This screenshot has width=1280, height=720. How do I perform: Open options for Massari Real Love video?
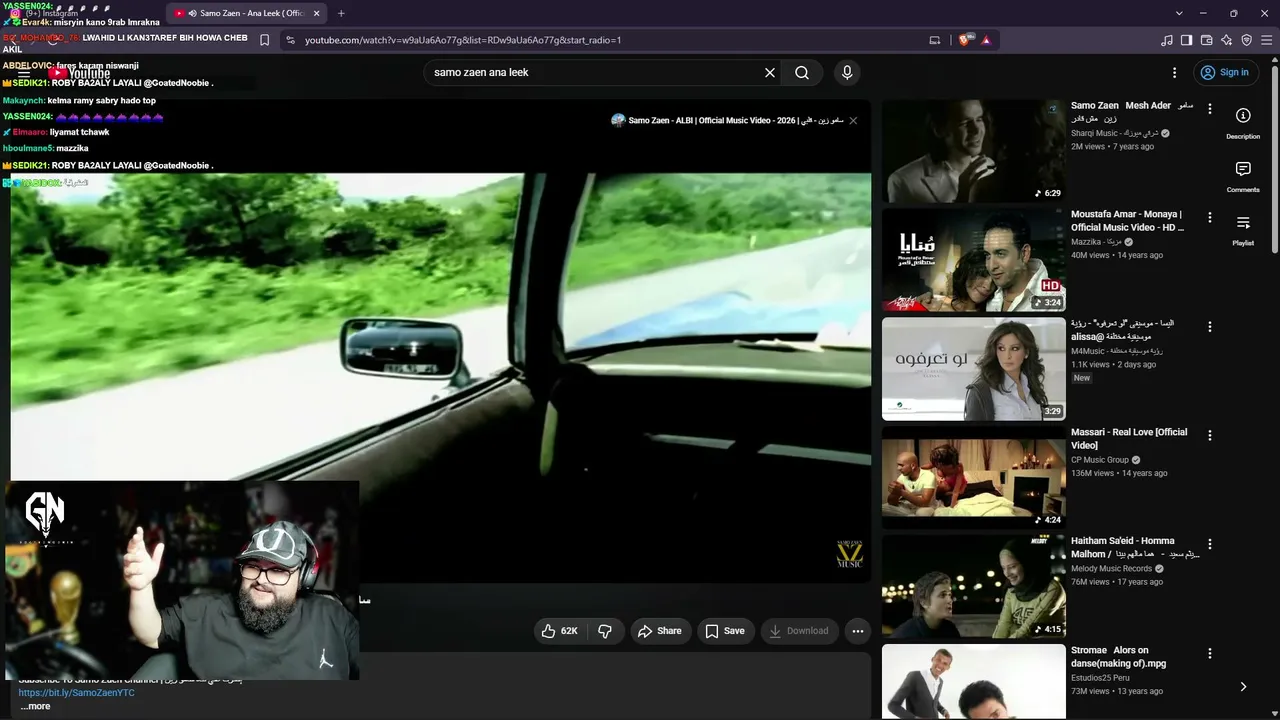1210,436
